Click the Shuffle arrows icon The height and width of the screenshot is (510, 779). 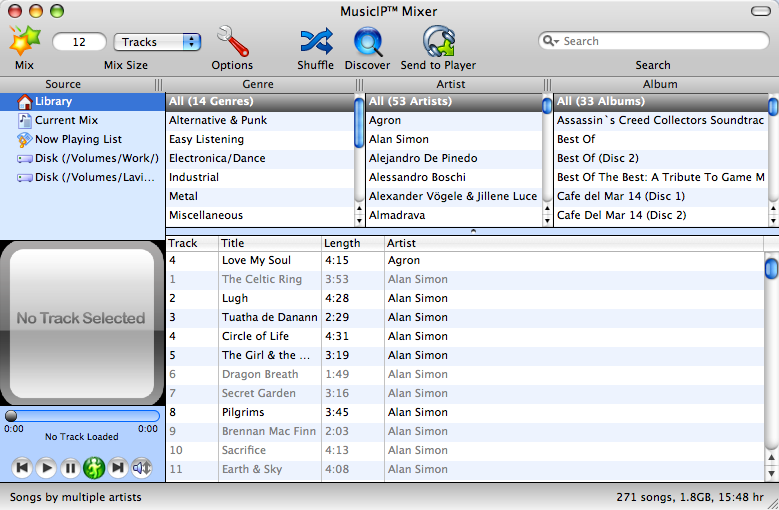tap(316, 41)
